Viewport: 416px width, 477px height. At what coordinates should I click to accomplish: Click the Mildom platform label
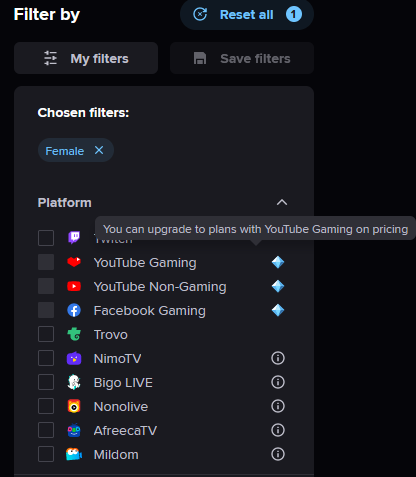(x=116, y=455)
